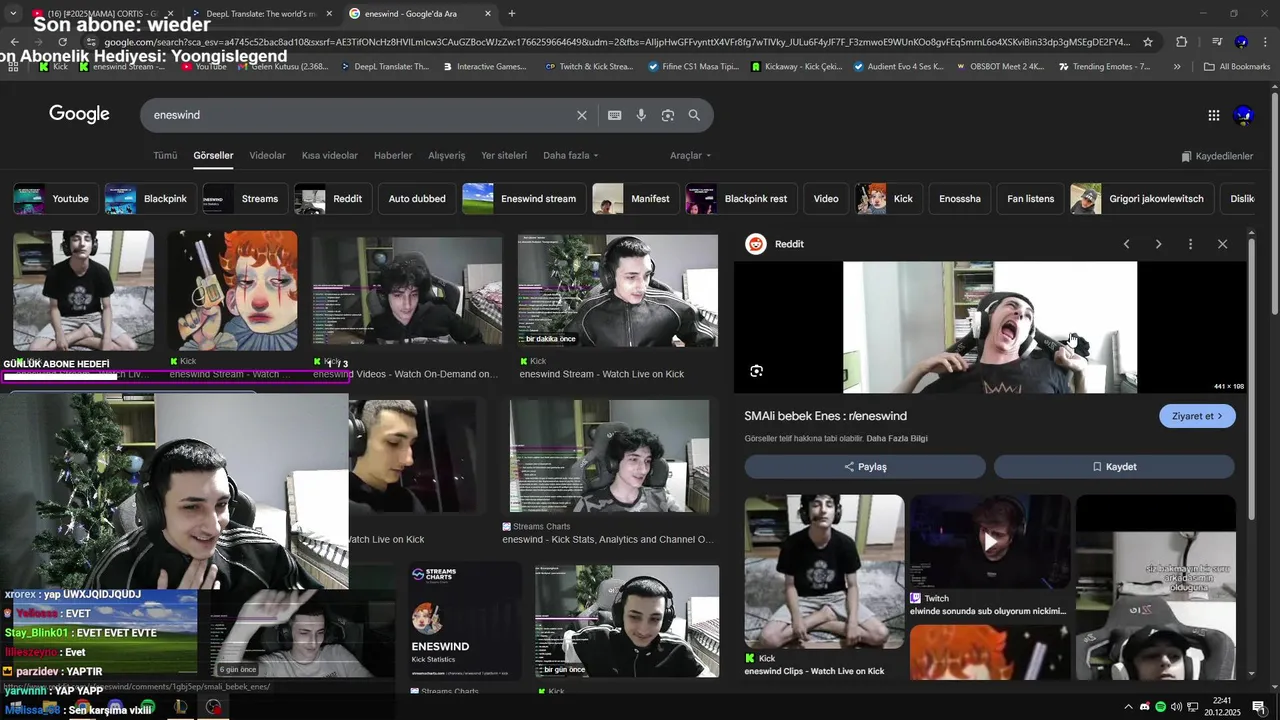Filter images by the Streams chip
1280x720 pixels.
click(245, 199)
